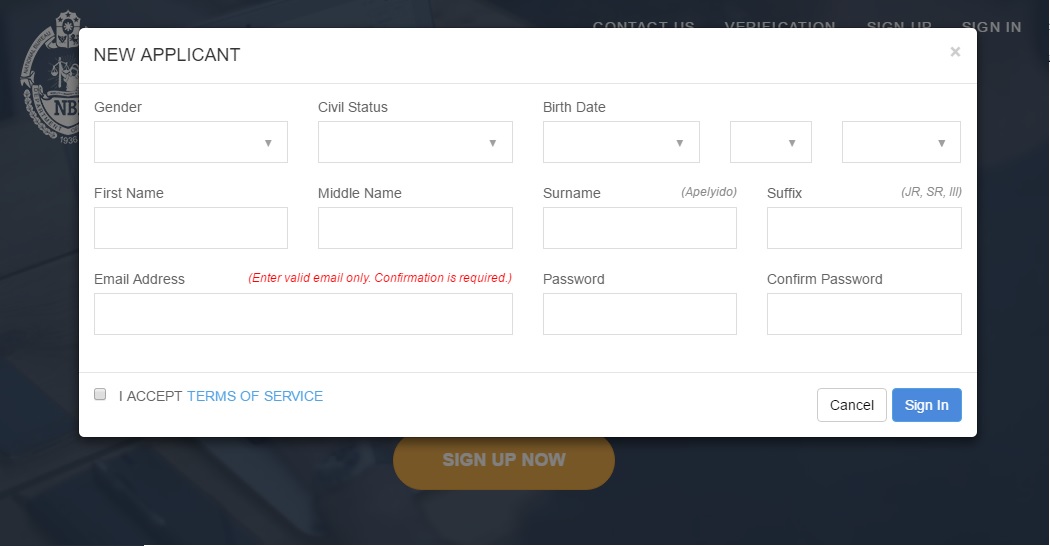Open the Sign In menu item
Image resolution: width=1050 pixels, height=546 pixels.
coord(991,27)
